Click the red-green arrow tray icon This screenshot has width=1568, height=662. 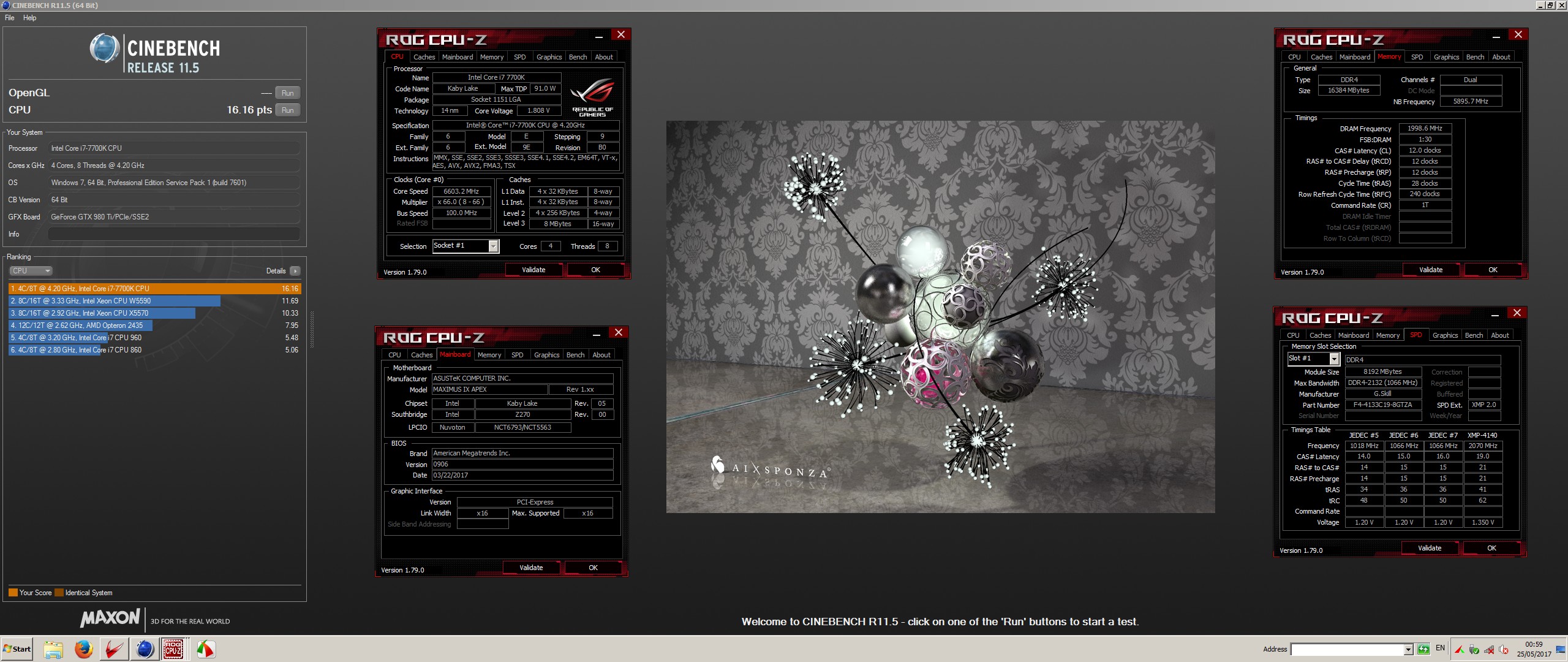(1460, 650)
